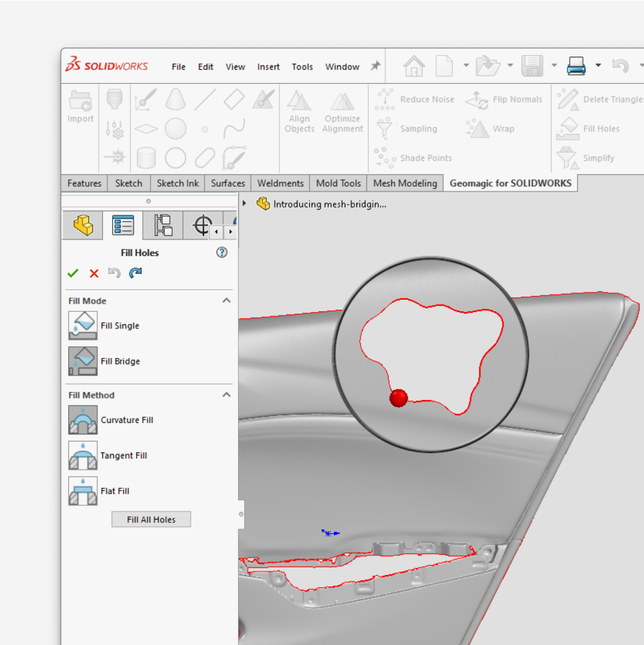Click the undo arrow in Fill Holes panel
This screenshot has width=644, height=645.
click(x=114, y=273)
